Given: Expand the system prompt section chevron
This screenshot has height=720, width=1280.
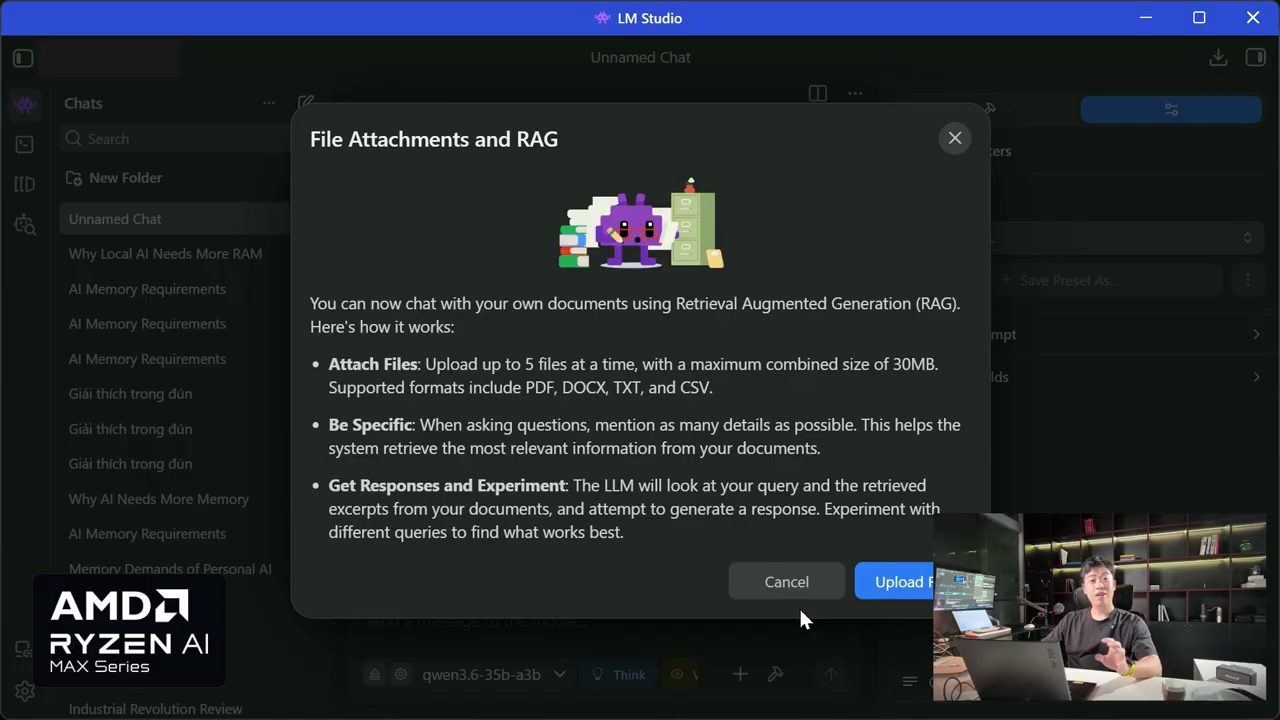Looking at the screenshot, I should 1256,335.
